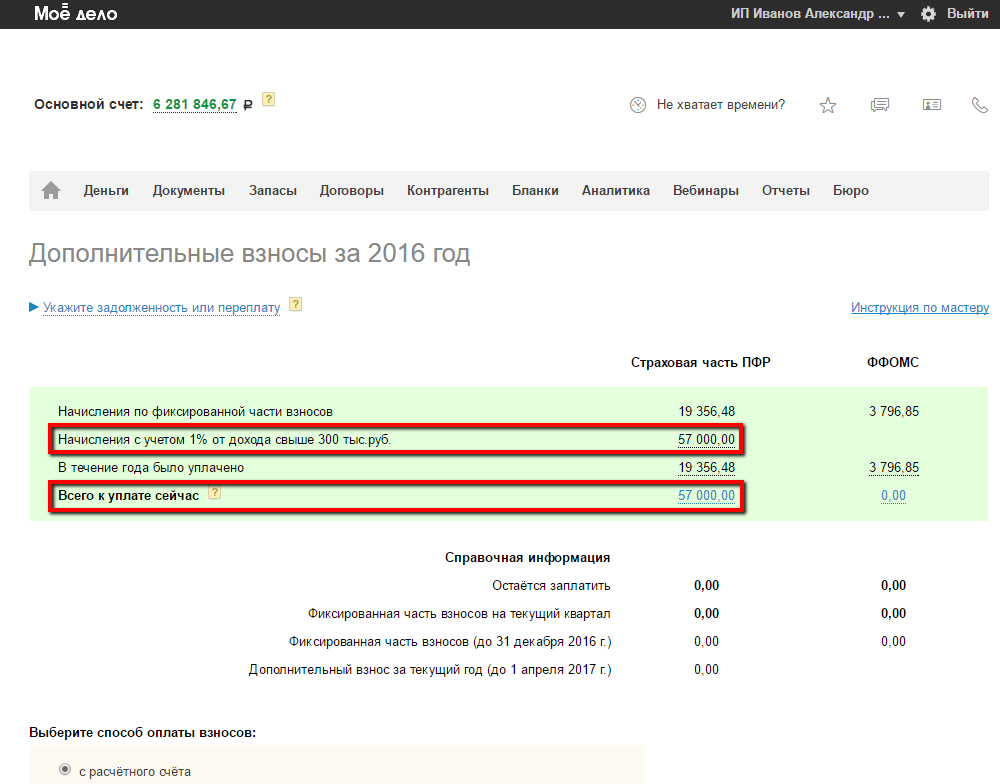The width and height of the screenshot is (1000, 784).
Task: Open the chat messages icon
Action: 880,105
